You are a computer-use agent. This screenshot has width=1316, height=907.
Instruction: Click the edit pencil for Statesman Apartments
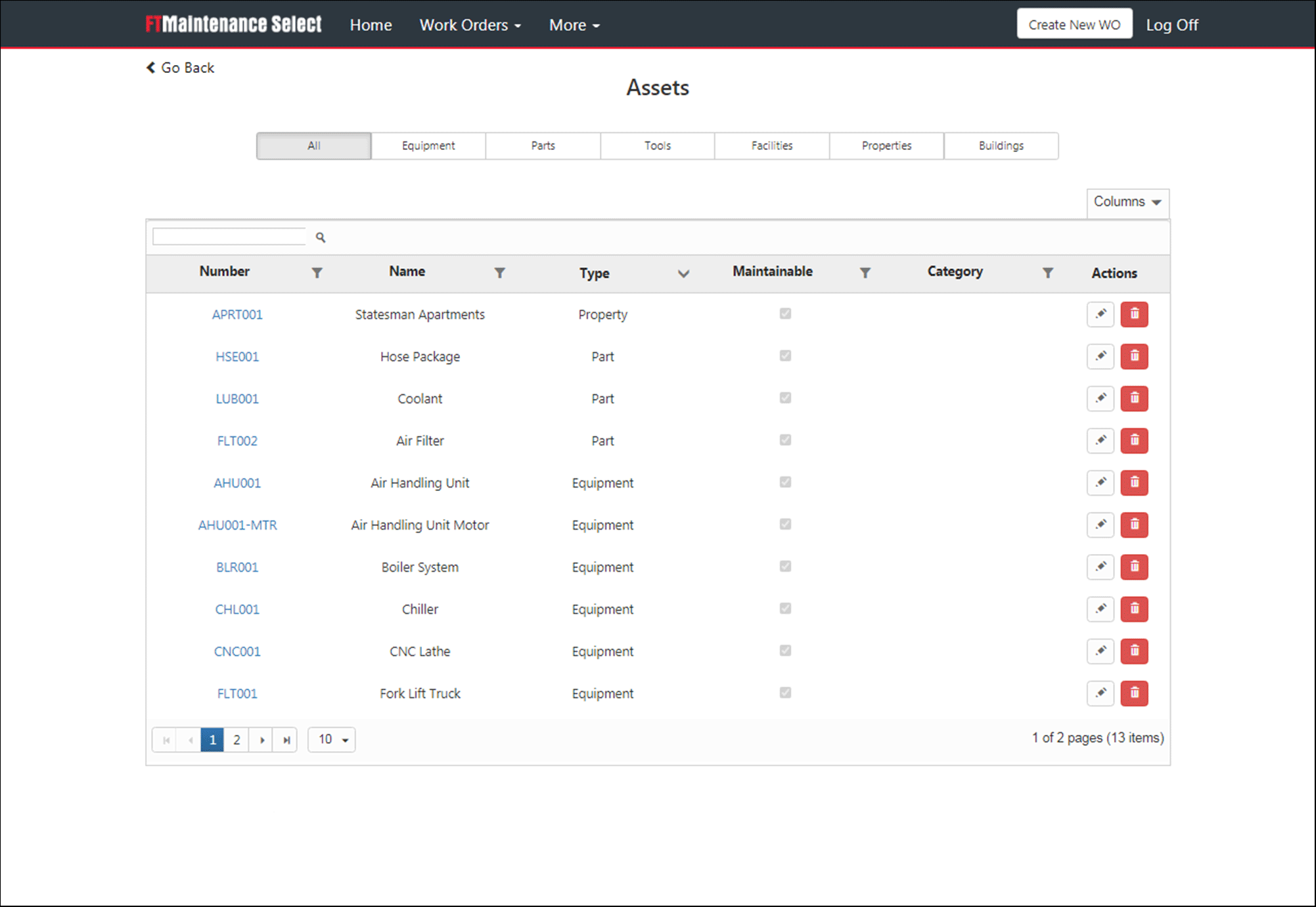pos(1100,314)
